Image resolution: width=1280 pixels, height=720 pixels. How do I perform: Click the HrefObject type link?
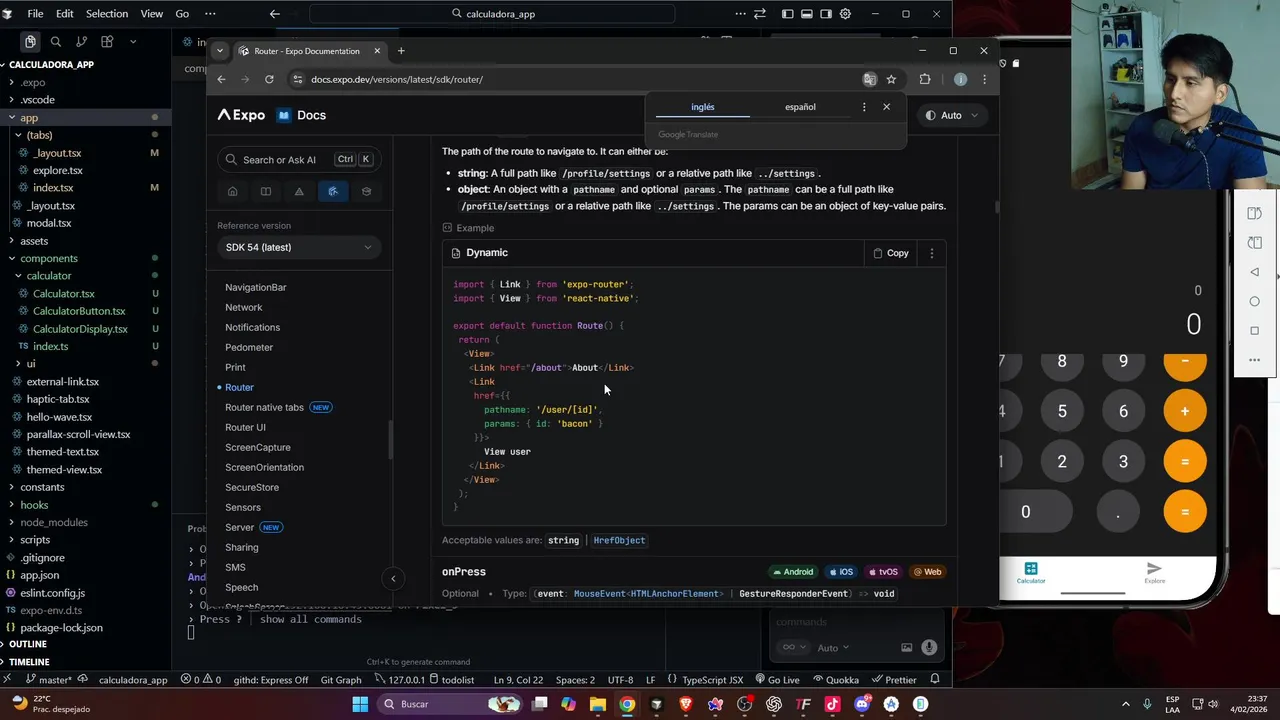(x=619, y=540)
